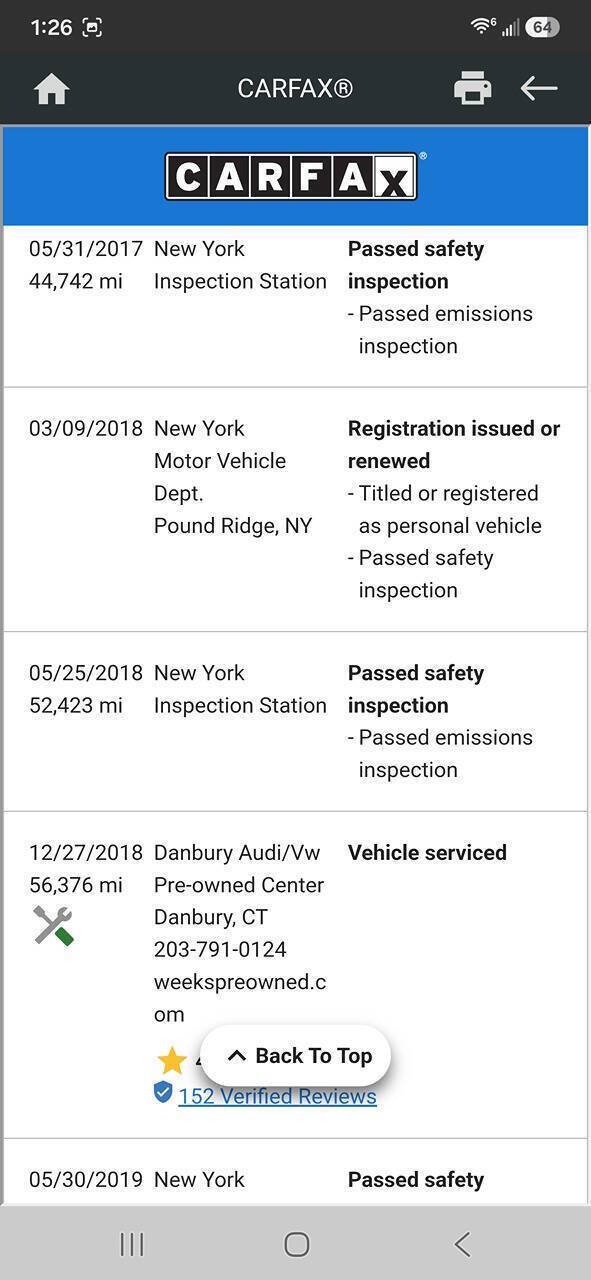Tap the blue verified shield icon

click(x=163, y=1093)
